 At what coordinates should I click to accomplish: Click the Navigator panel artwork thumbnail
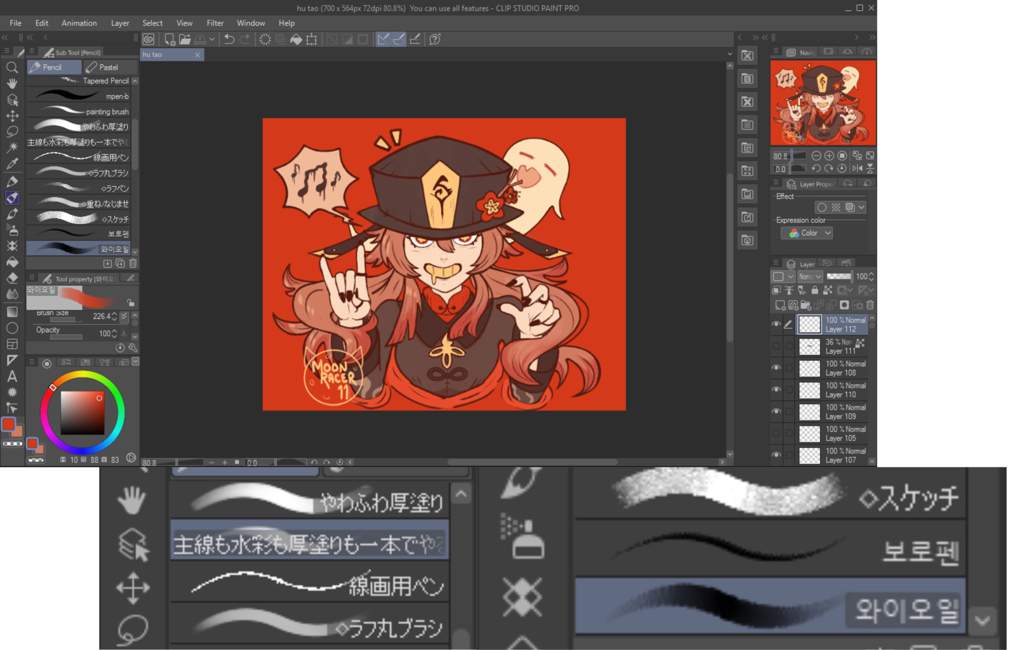point(823,103)
